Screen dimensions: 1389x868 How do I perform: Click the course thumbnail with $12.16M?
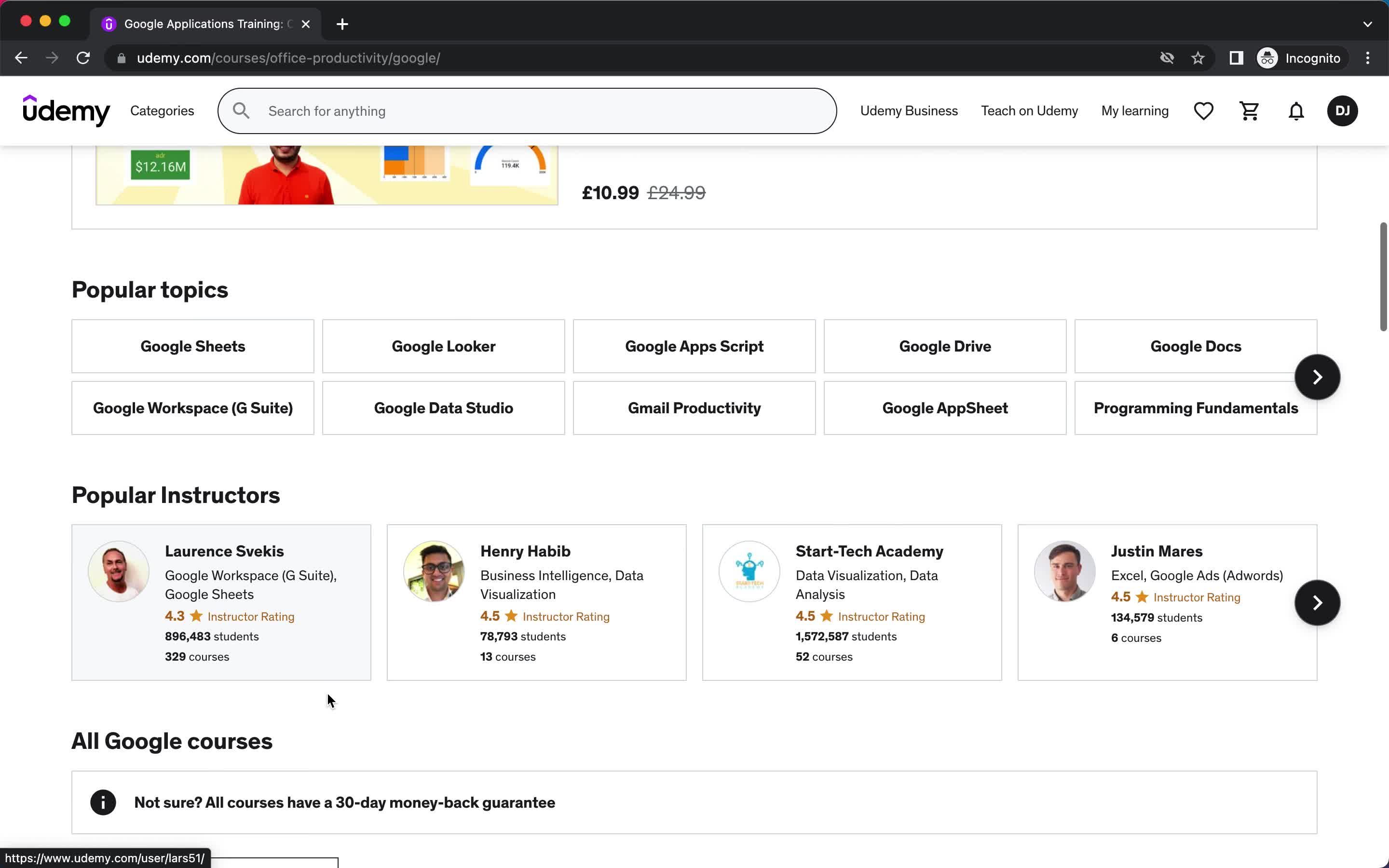[327, 175]
